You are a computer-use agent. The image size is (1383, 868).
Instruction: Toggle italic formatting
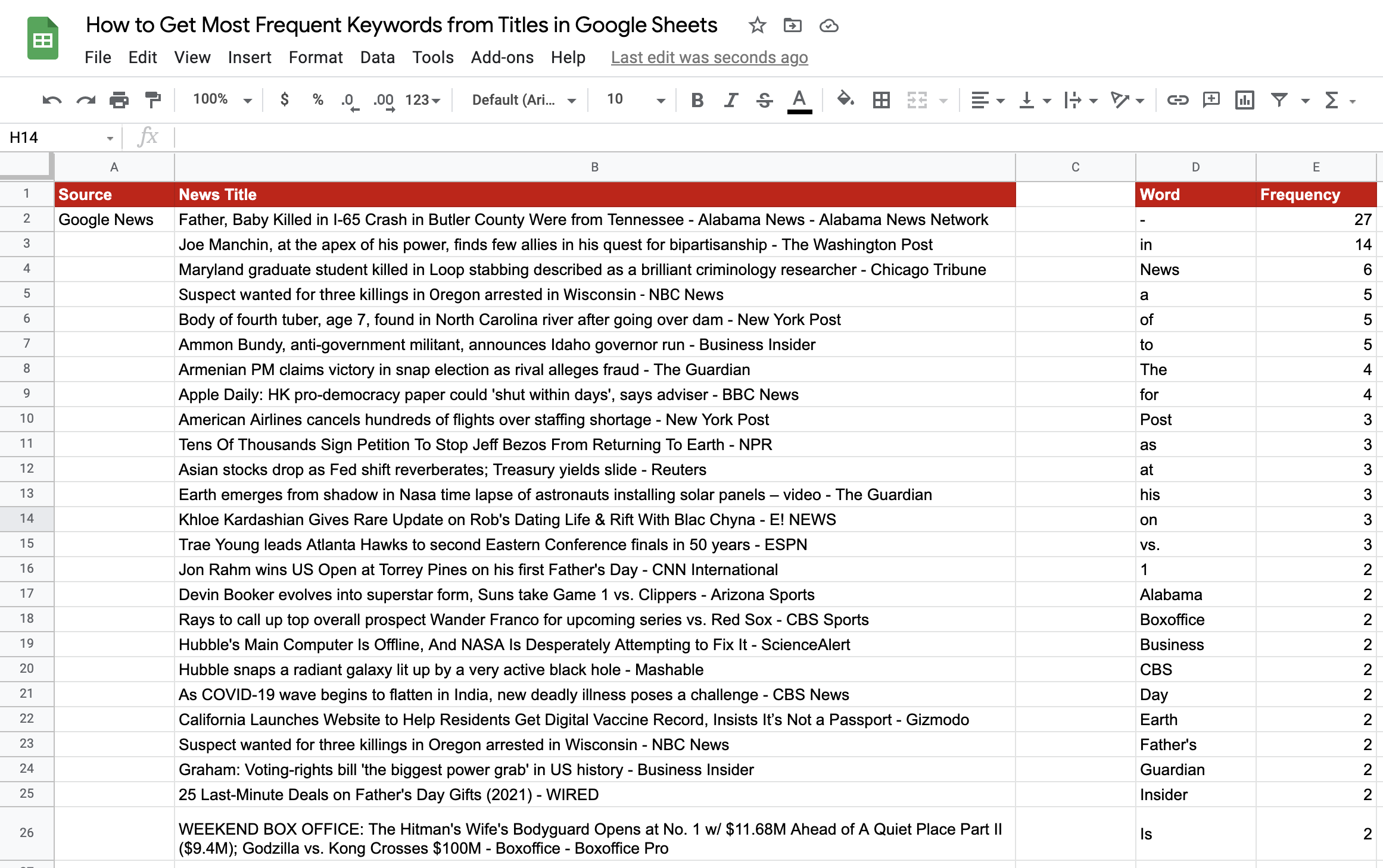pos(731,100)
